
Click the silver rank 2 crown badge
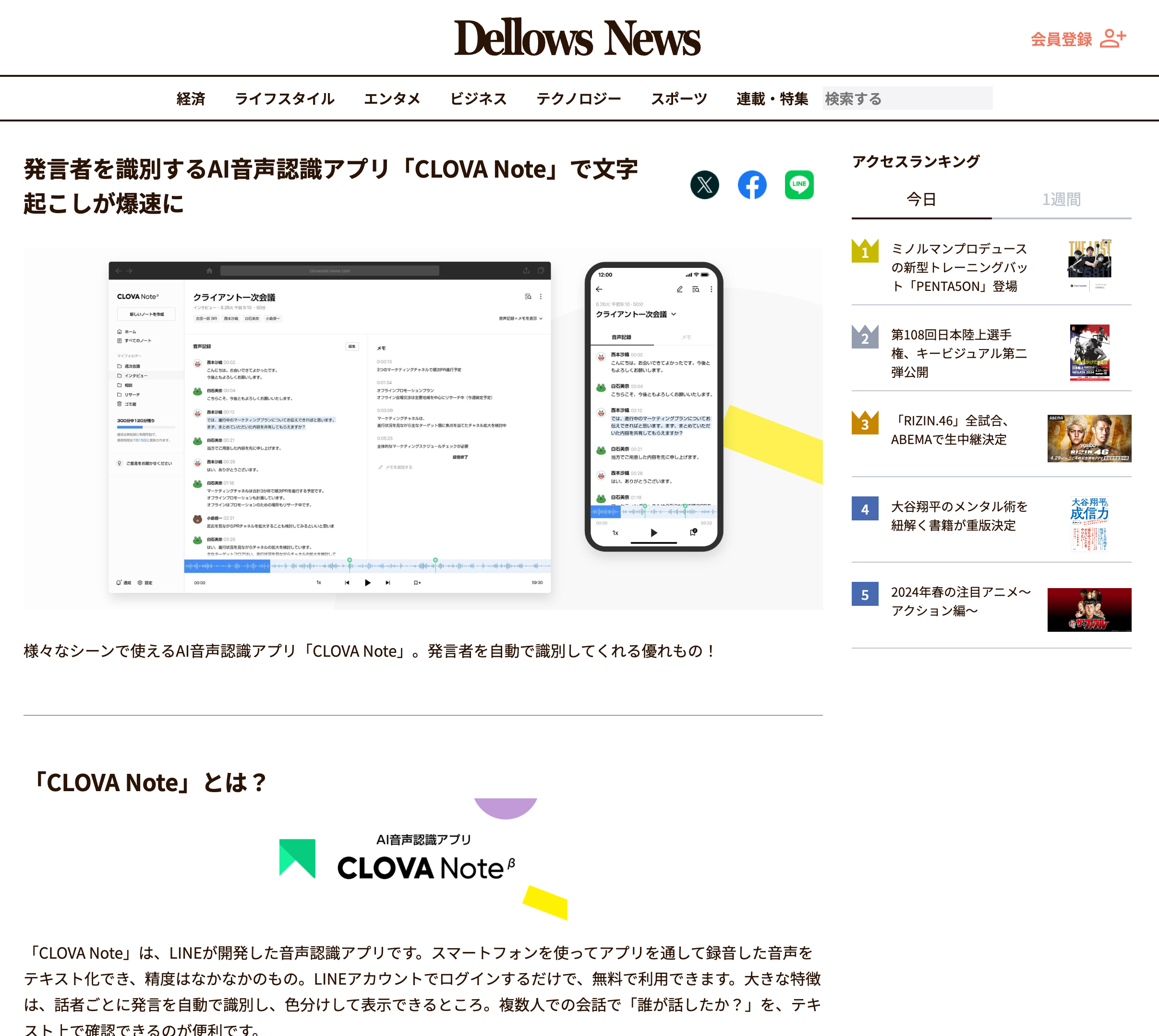(x=865, y=337)
